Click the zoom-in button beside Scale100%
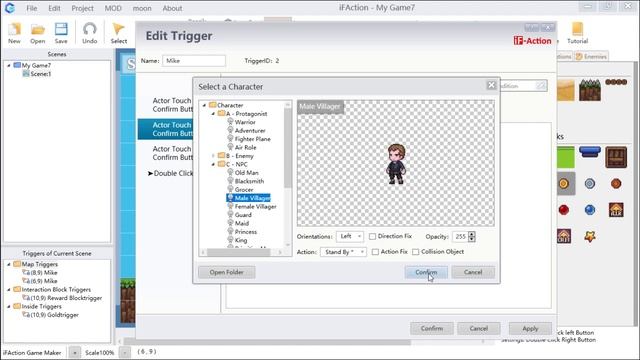 coord(74,352)
